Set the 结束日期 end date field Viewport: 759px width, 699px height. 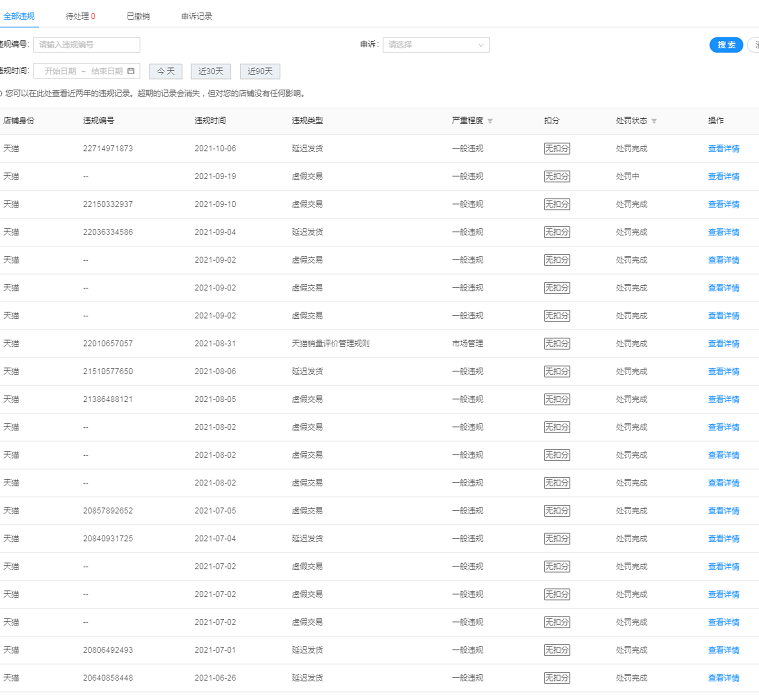(x=107, y=71)
